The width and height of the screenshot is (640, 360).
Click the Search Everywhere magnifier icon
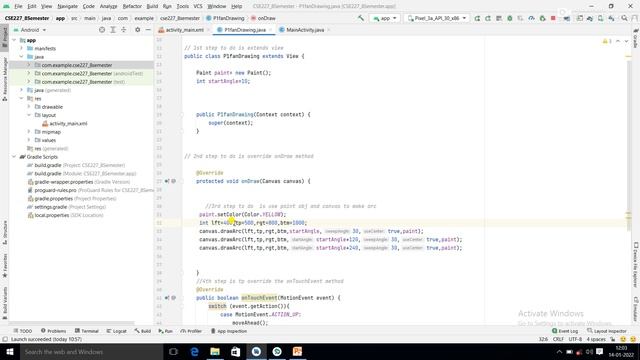pyautogui.click(x=624, y=18)
